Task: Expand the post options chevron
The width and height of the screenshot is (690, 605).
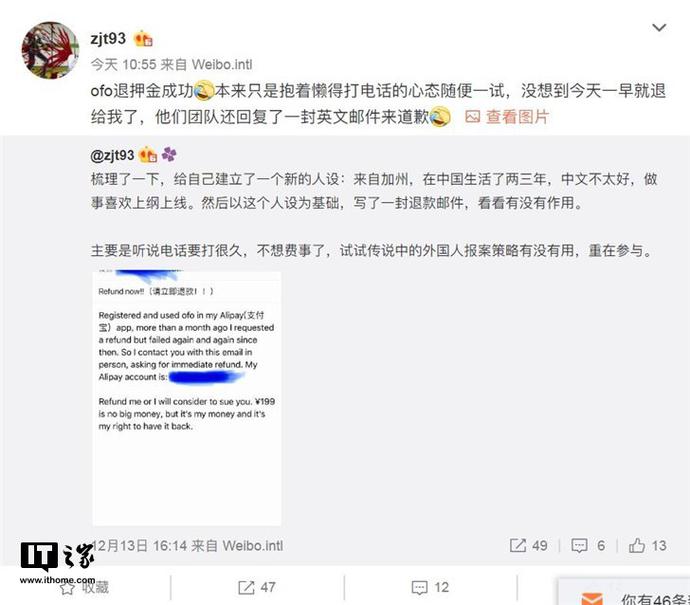Action: click(659, 28)
